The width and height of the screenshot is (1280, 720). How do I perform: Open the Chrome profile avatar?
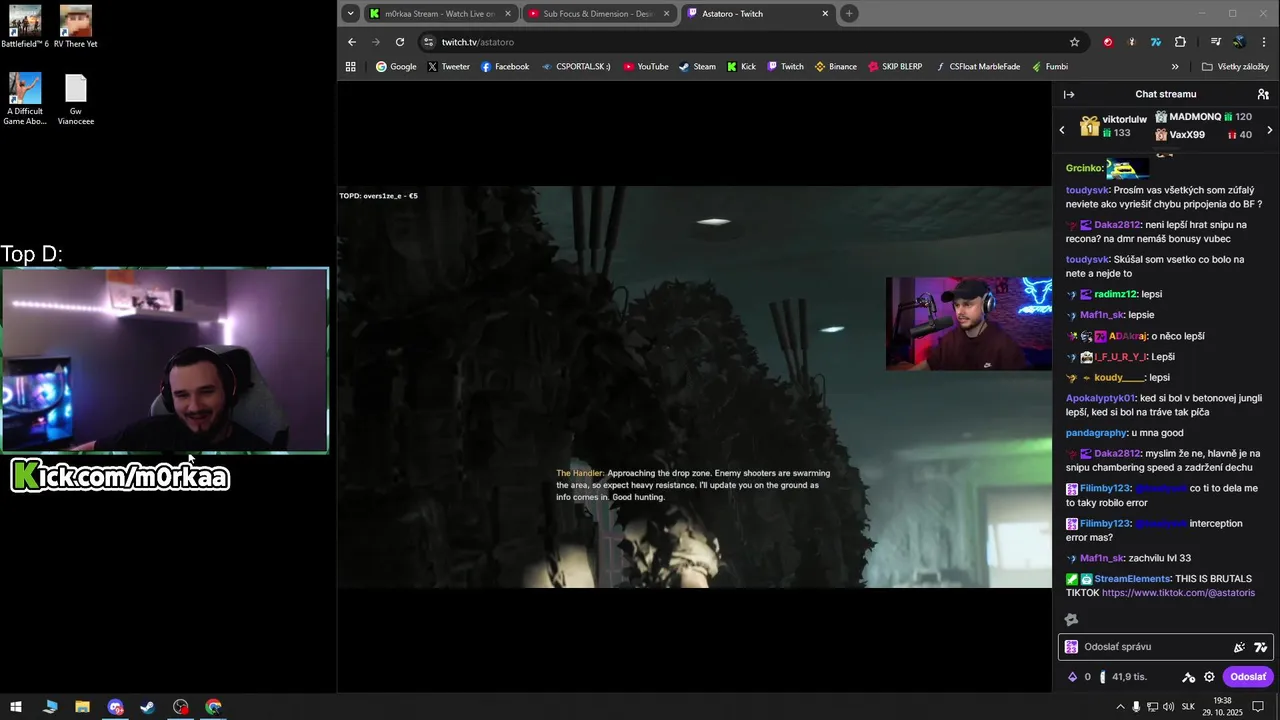1239,42
